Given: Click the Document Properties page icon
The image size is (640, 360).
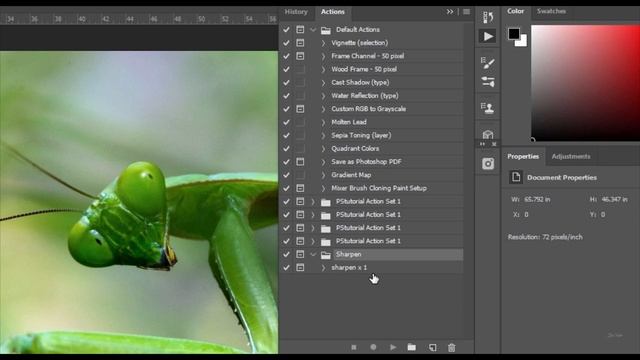Looking at the screenshot, I should pyautogui.click(x=516, y=177).
